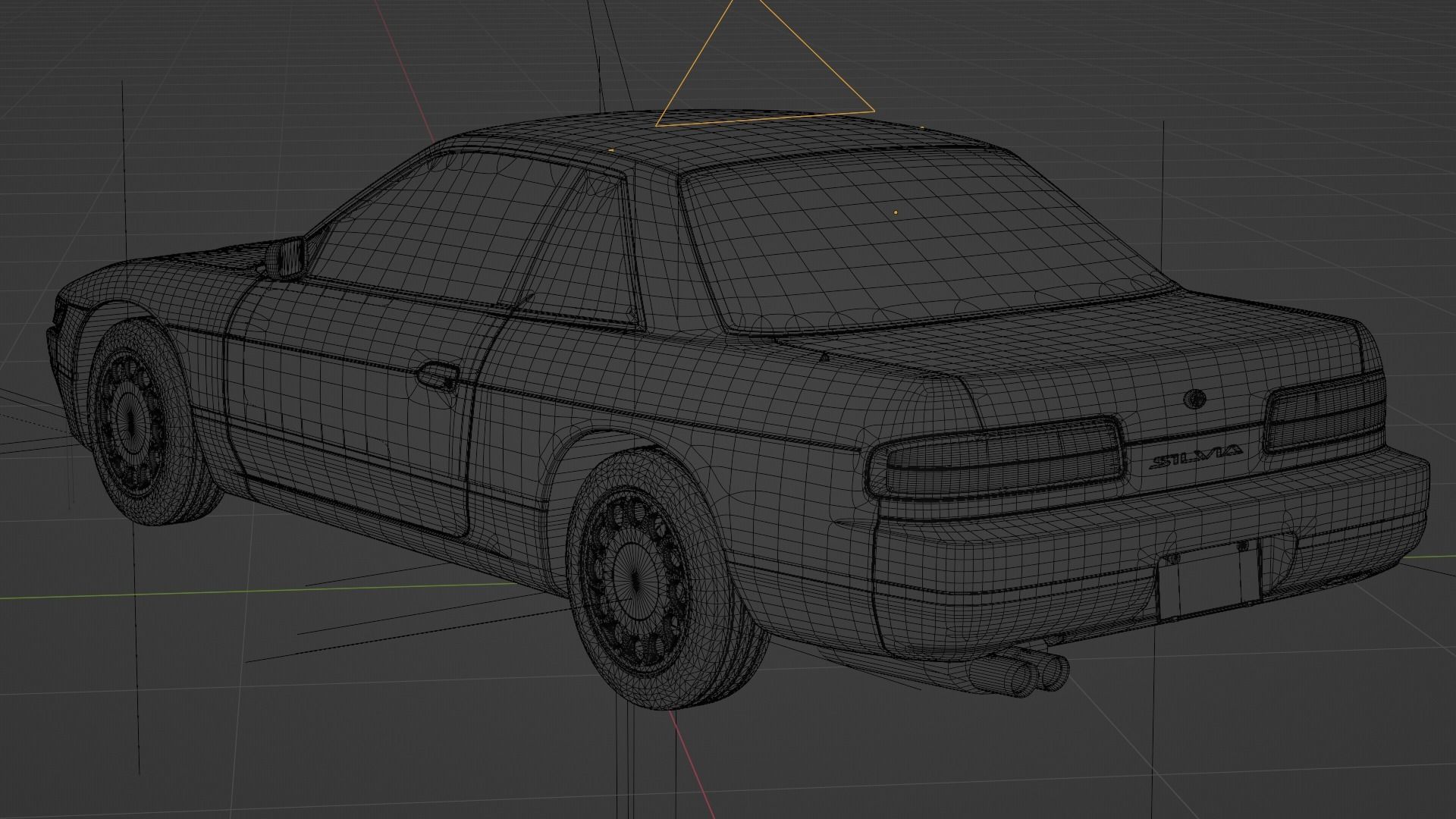Click the round trunk emblem above the badge
The height and width of the screenshot is (819, 1456).
pos(1197,399)
